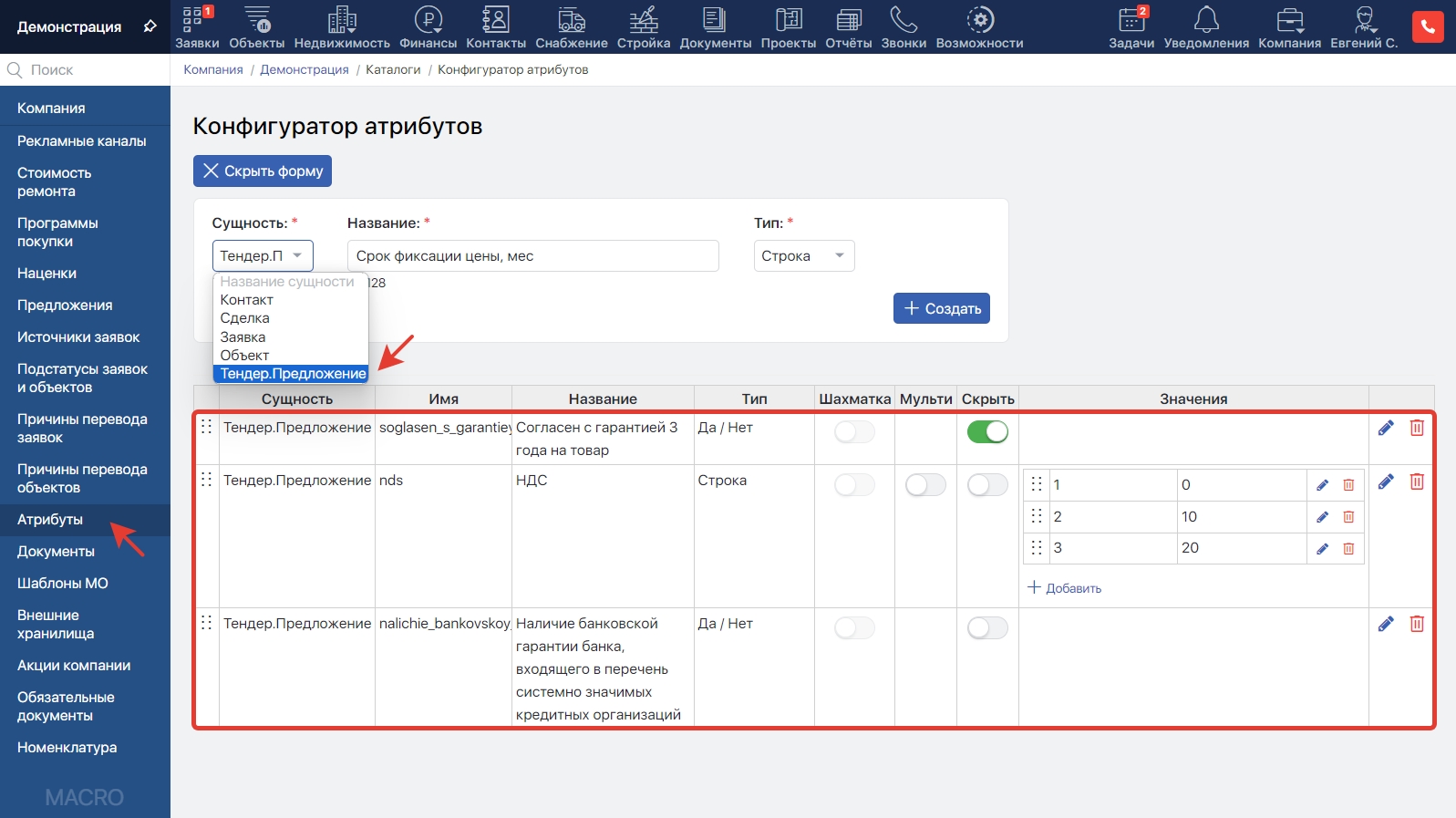Choose Тендер.Предложение in the entity list
Image resolution: width=1456 pixels, height=818 pixels.
point(293,374)
